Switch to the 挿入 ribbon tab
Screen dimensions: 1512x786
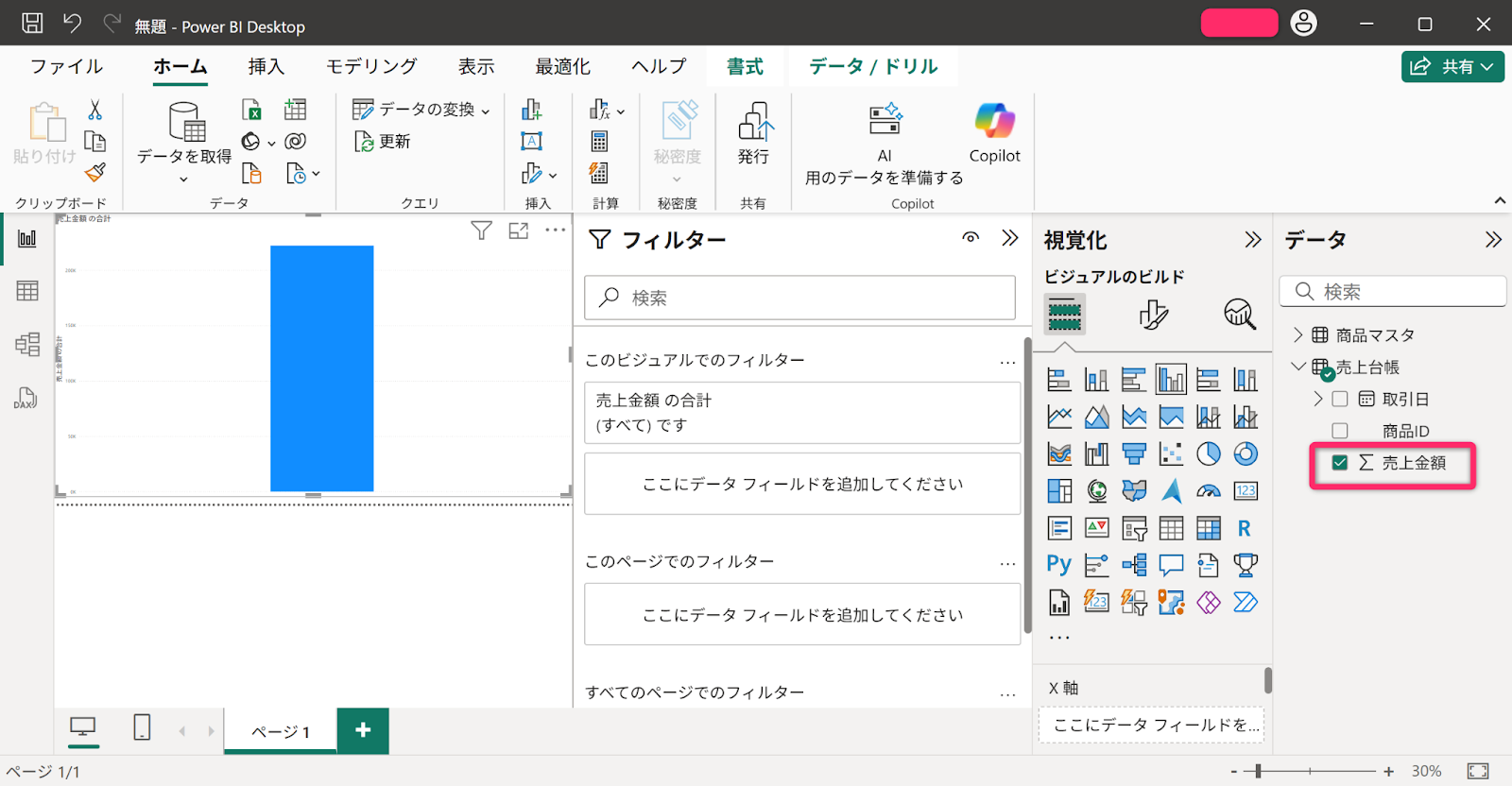(x=266, y=66)
